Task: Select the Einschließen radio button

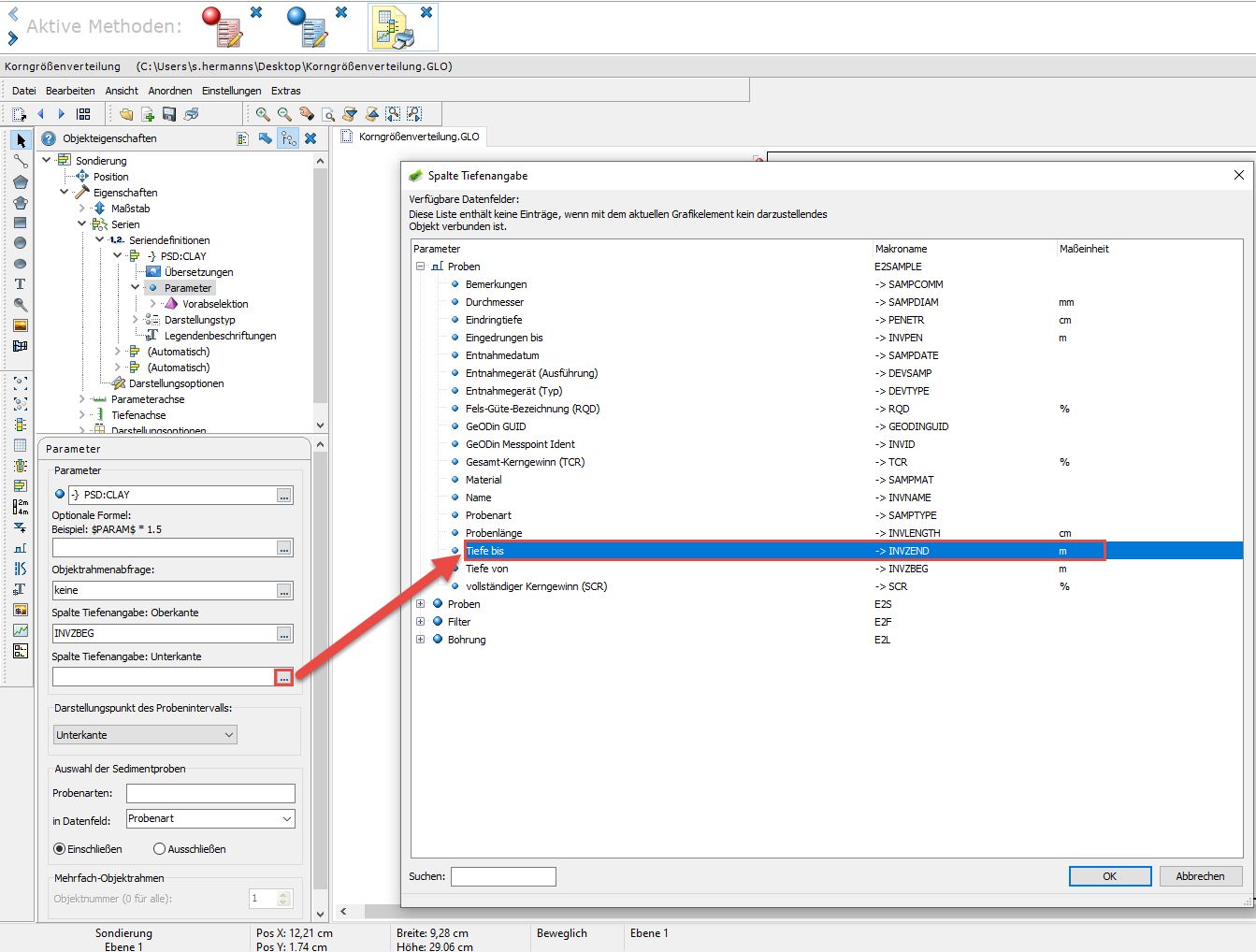Action: [60, 849]
